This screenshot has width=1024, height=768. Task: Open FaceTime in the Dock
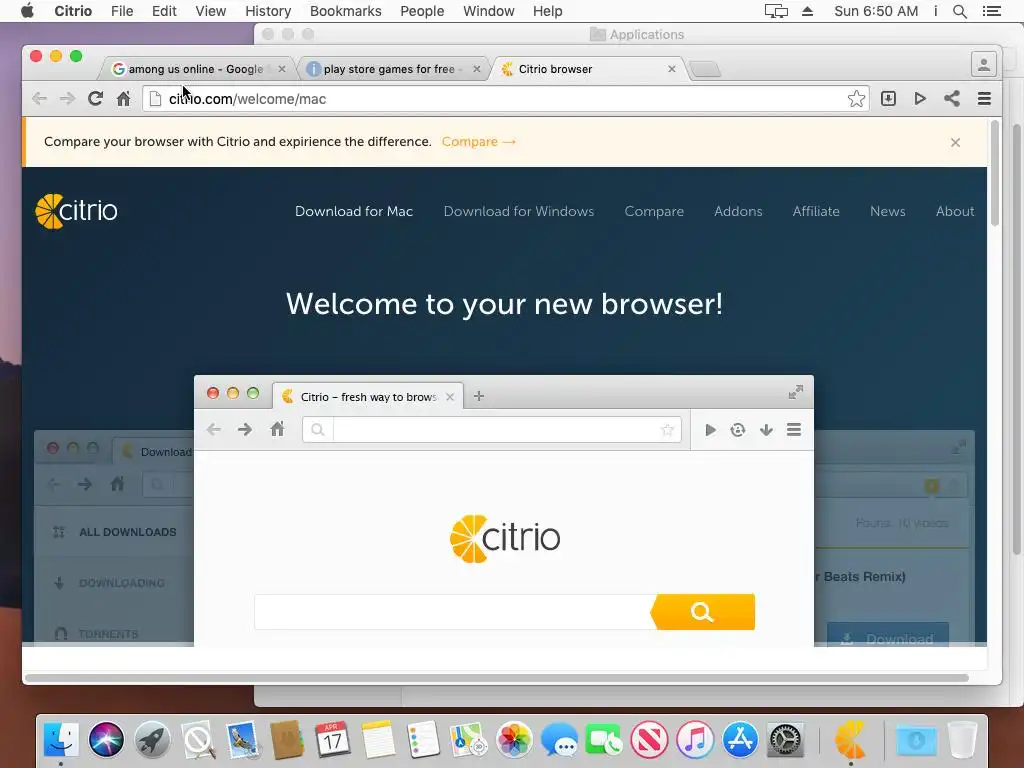[604, 740]
